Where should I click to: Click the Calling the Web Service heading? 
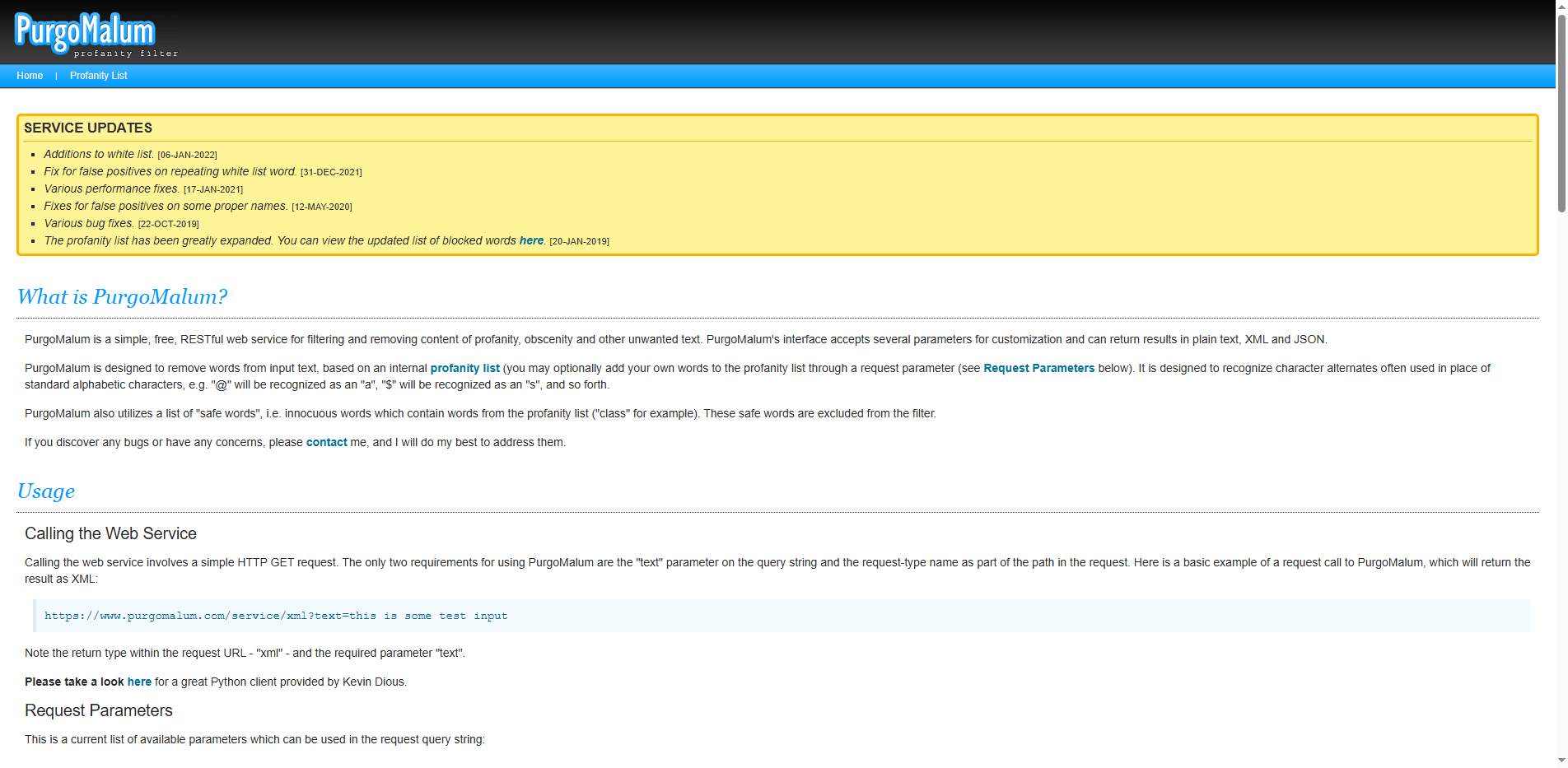point(110,533)
